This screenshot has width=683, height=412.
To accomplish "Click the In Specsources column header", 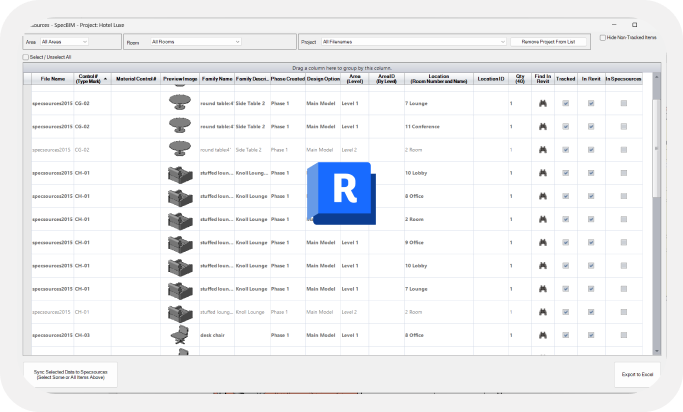I will click(624, 79).
